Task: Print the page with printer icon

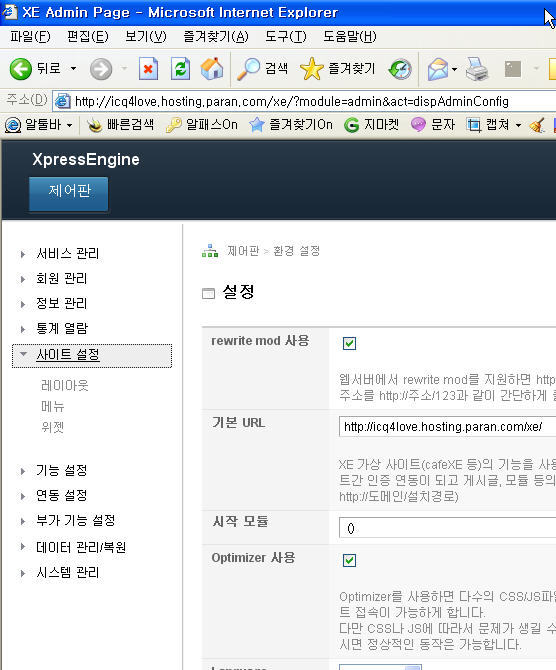Action: tap(477, 69)
